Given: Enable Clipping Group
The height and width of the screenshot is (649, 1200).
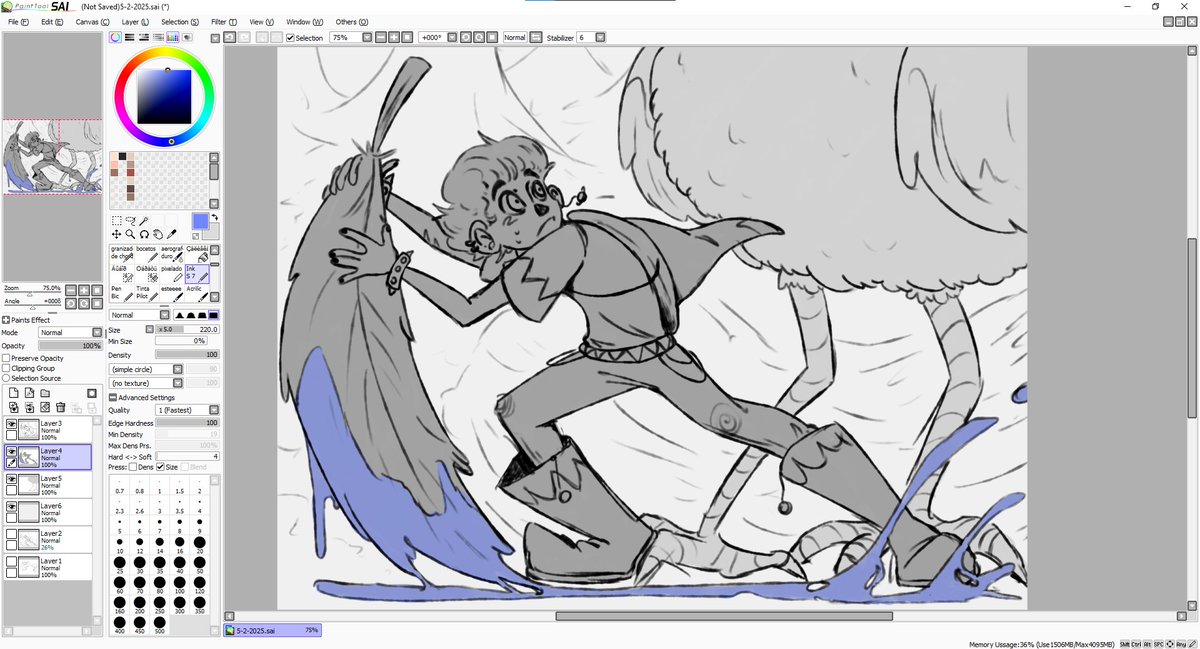Looking at the screenshot, I should tap(7, 368).
